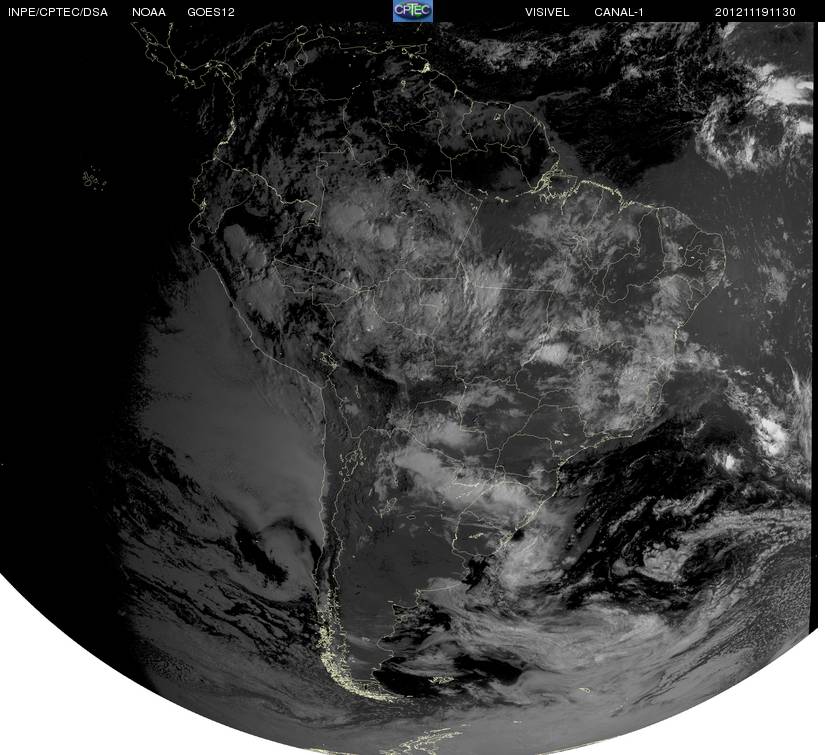
Task: Click the CPTEC logo icon
Action: 413,11
